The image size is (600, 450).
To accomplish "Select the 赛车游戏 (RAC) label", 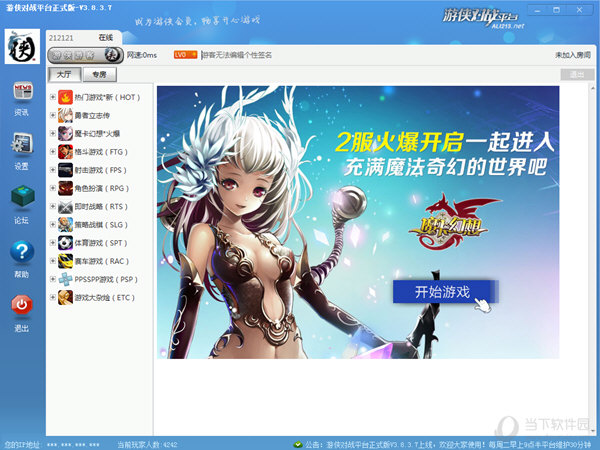I will point(102,261).
